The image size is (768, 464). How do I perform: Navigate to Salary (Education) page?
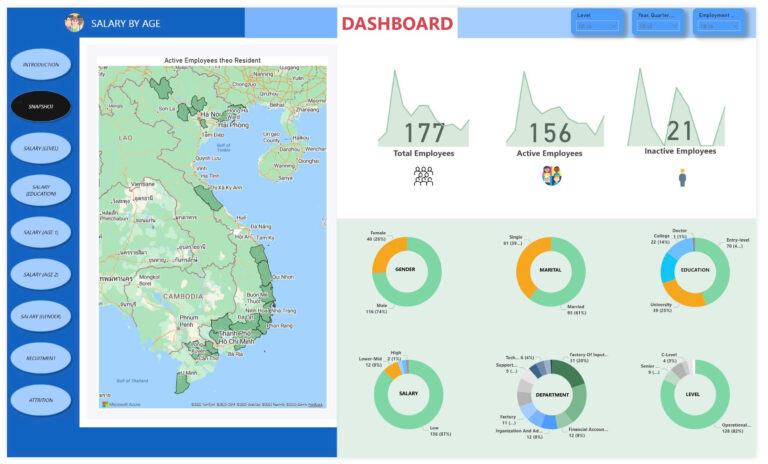pyautogui.click(x=41, y=190)
